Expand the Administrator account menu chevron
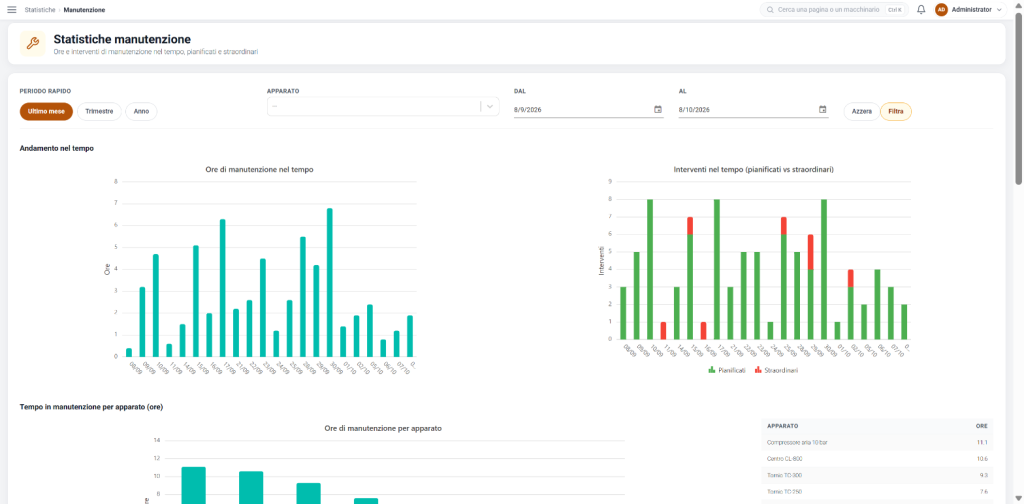 click(x=999, y=10)
